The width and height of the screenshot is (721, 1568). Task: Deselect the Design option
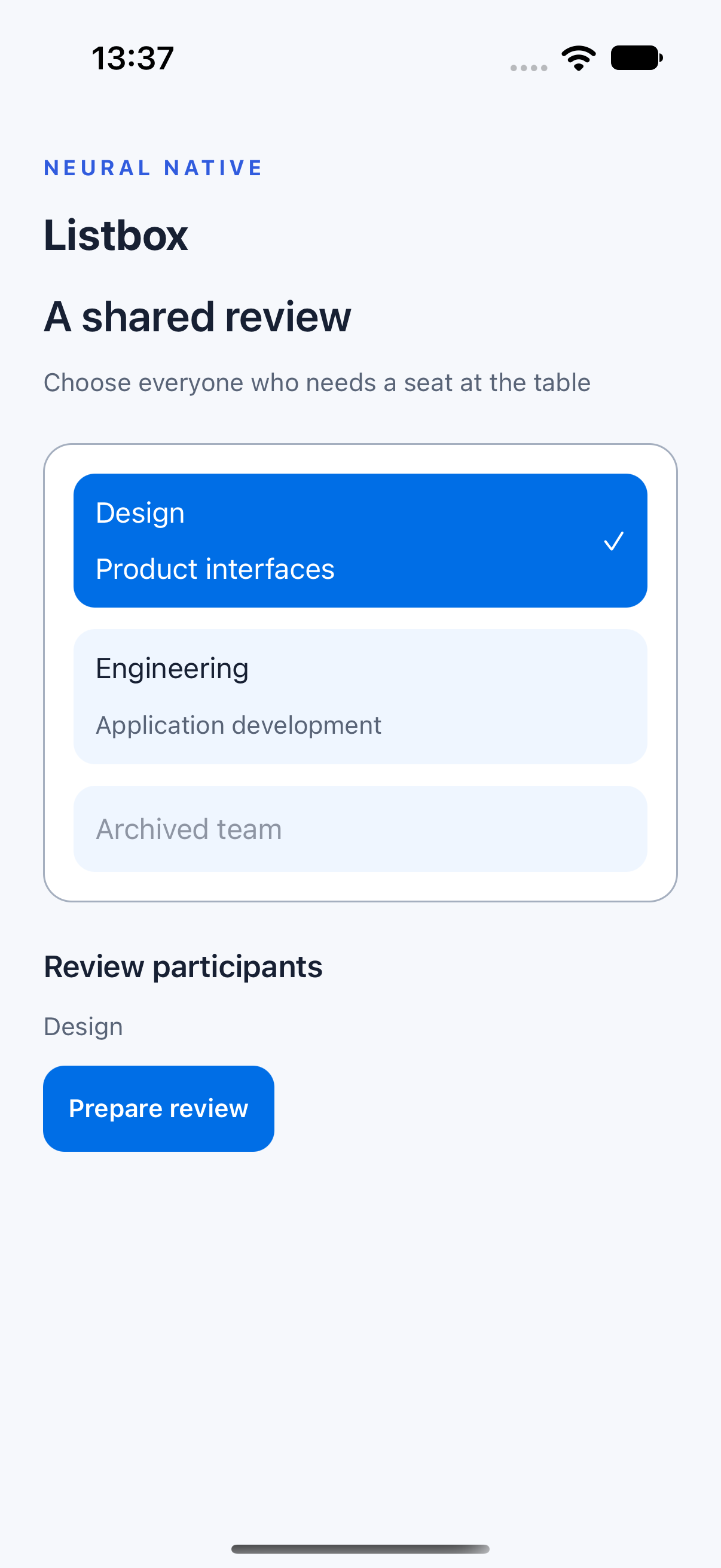point(360,541)
